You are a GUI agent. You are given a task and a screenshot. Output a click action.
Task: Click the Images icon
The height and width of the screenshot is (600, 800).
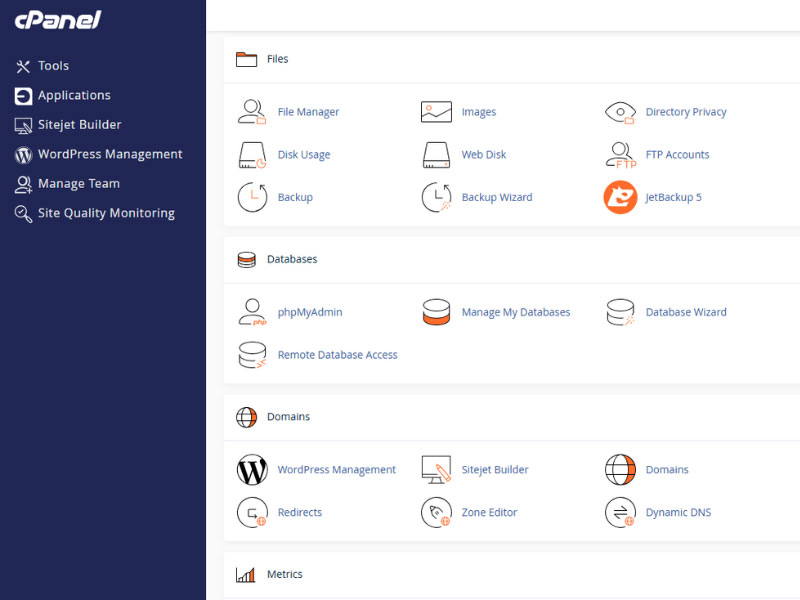(436, 112)
